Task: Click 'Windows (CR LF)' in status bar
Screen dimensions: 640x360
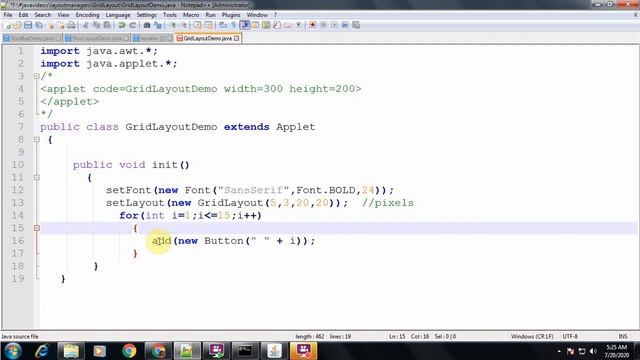Action: click(x=532, y=336)
